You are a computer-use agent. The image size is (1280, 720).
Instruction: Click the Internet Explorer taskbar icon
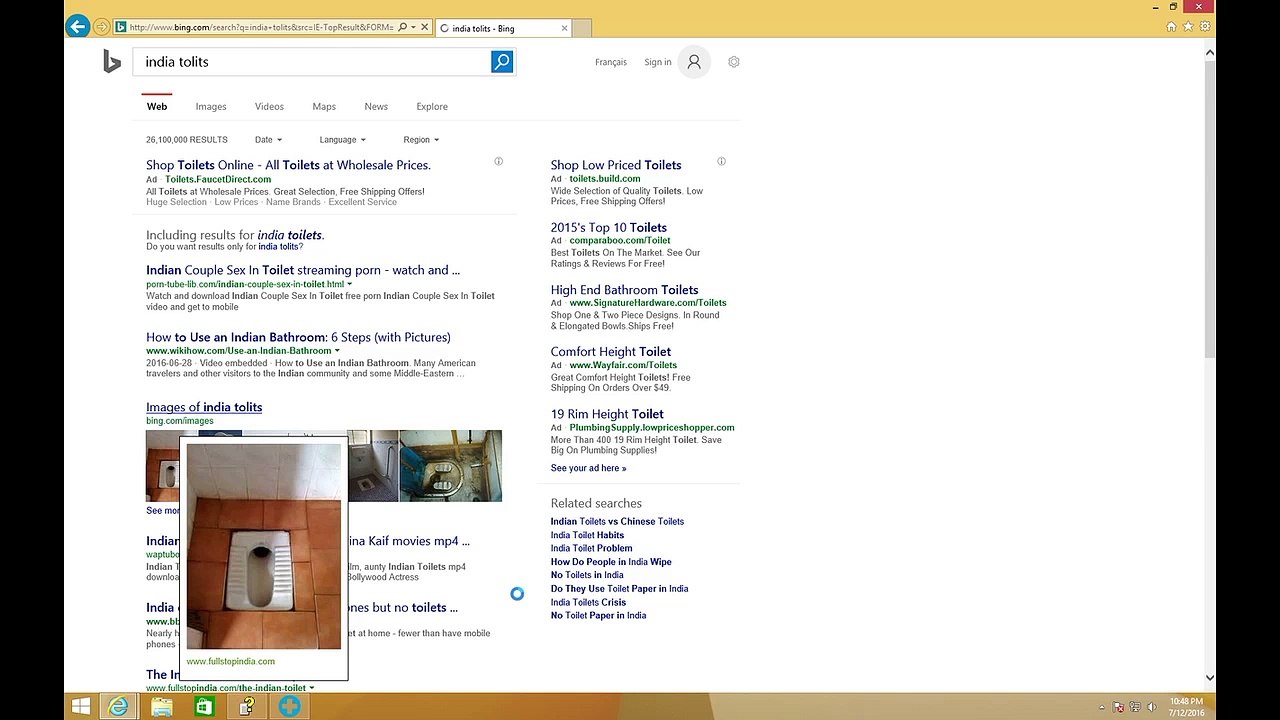pos(118,707)
